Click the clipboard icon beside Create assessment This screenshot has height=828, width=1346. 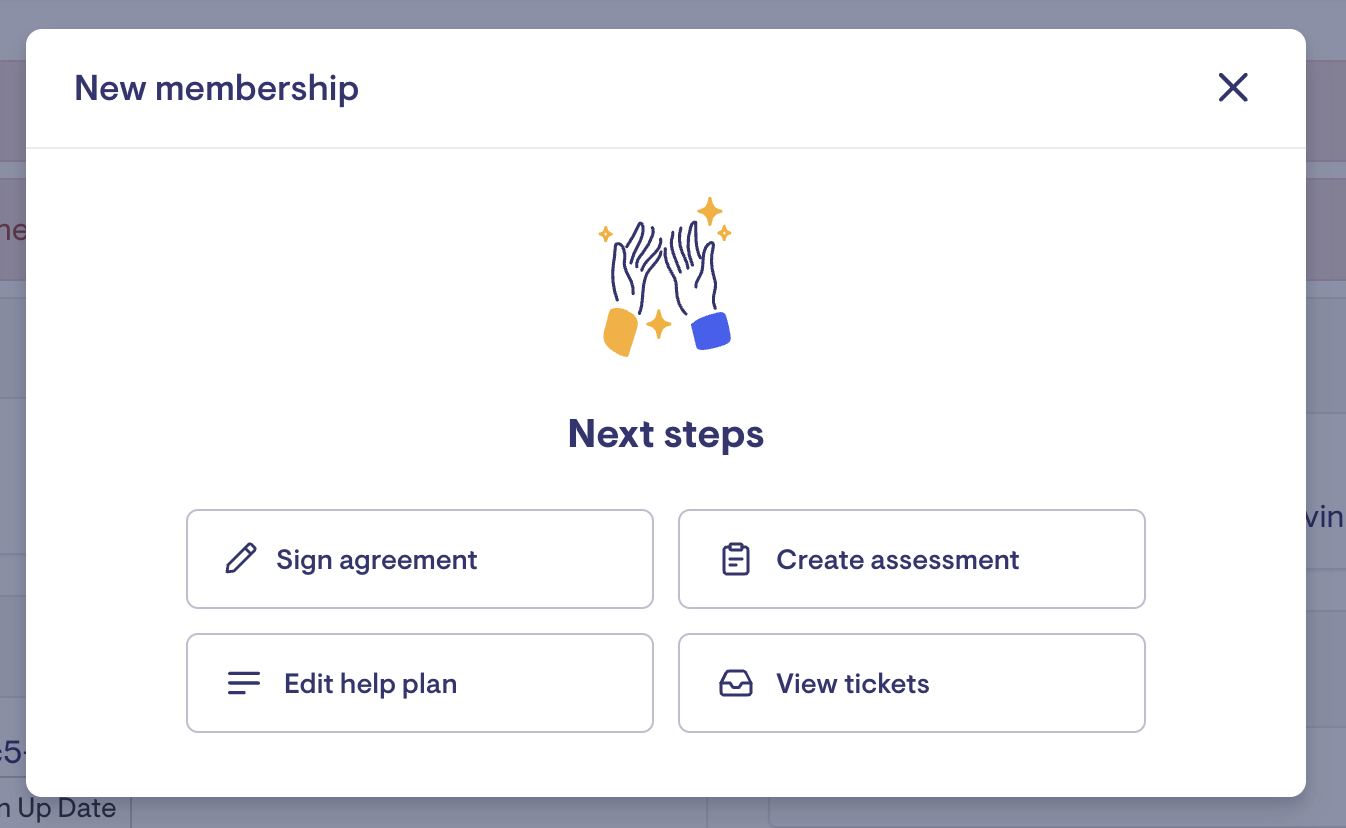click(x=736, y=559)
